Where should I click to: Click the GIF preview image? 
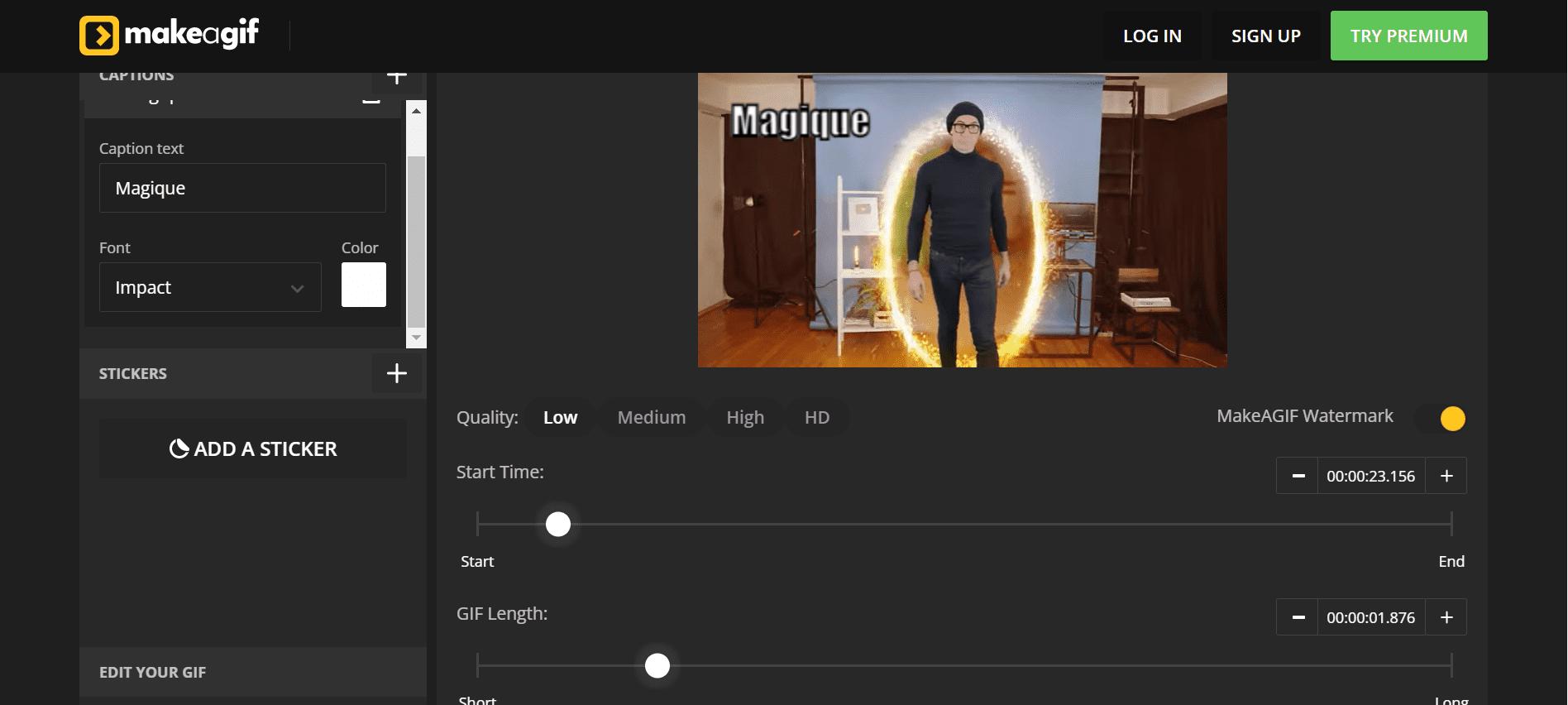(963, 220)
